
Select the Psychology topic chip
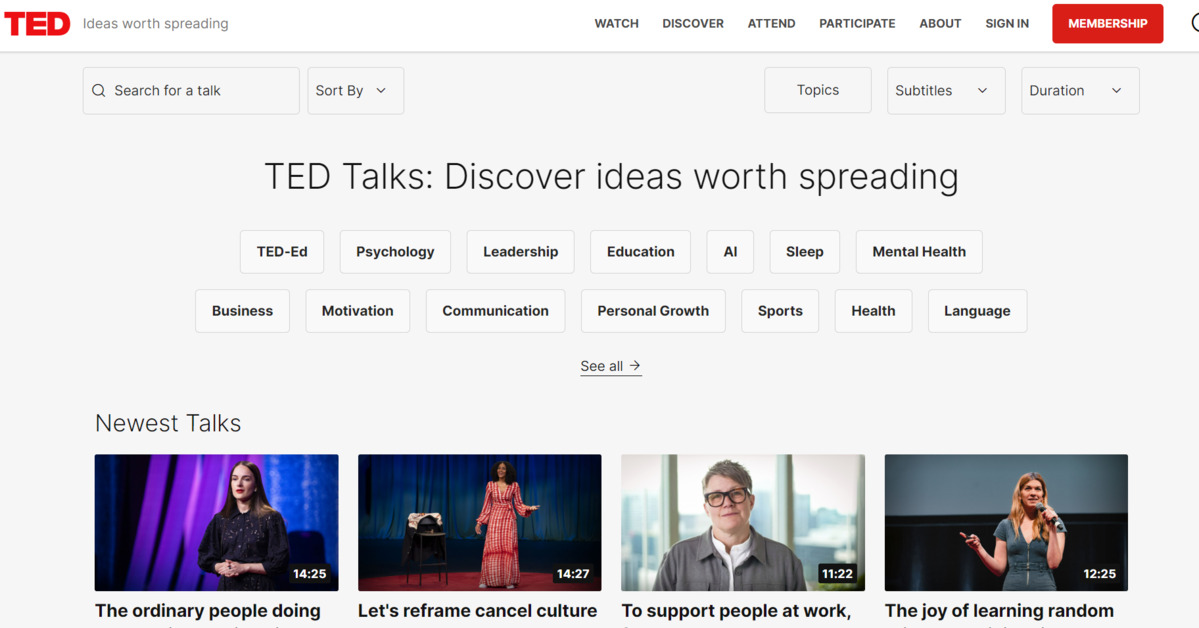(395, 252)
